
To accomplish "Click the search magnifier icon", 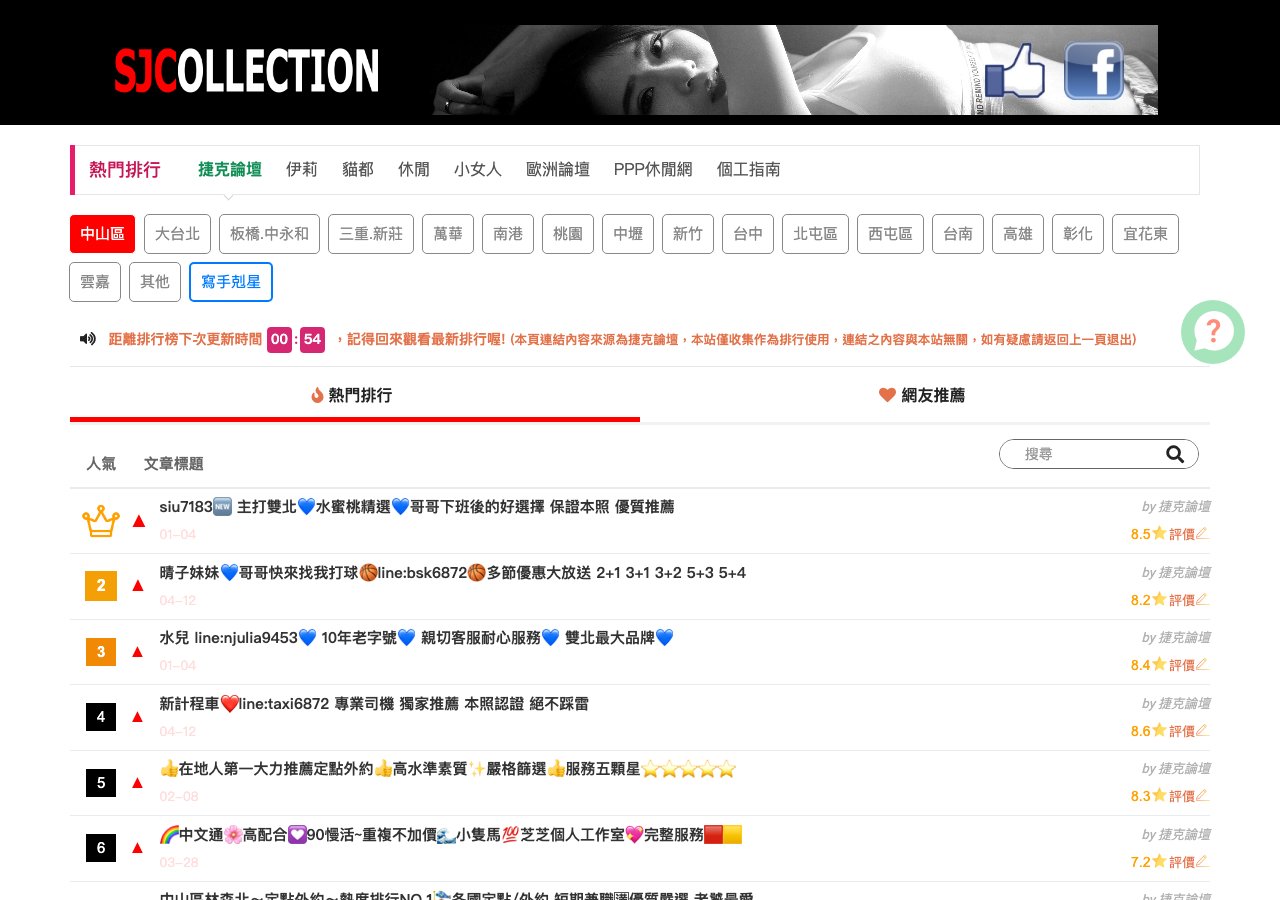I will [x=1175, y=454].
